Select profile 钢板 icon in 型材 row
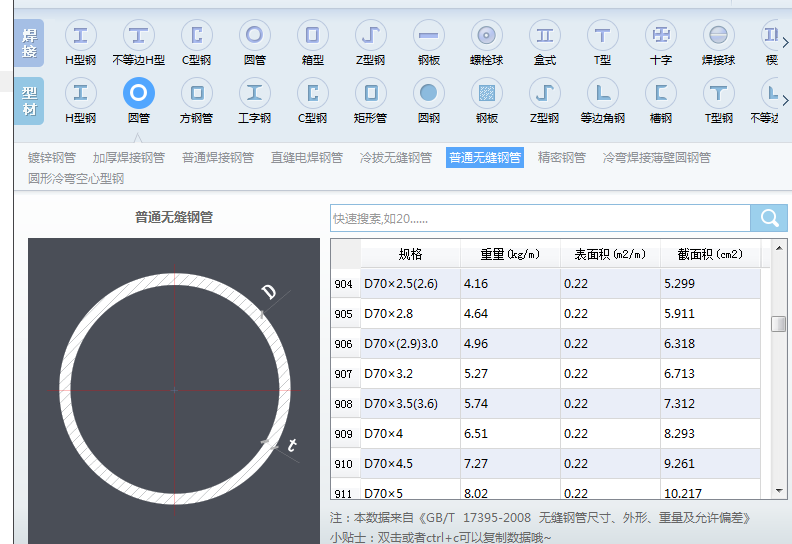The image size is (792, 544). (487, 93)
